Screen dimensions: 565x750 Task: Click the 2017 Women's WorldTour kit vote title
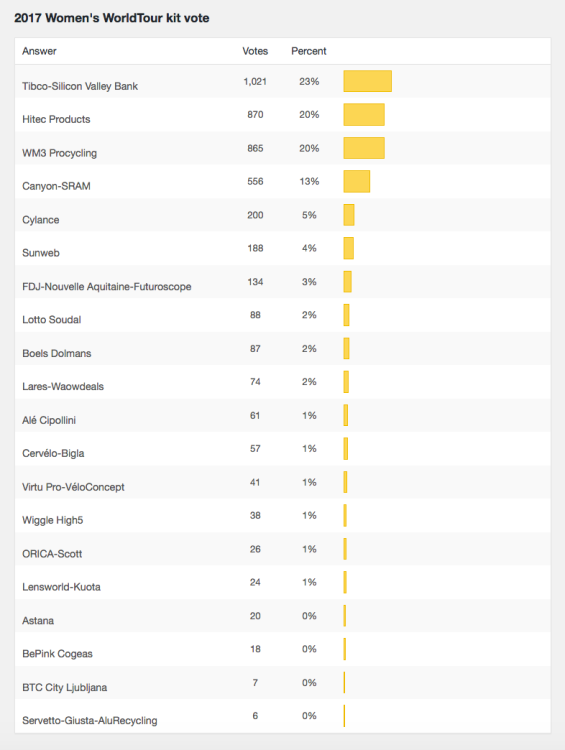click(112, 18)
